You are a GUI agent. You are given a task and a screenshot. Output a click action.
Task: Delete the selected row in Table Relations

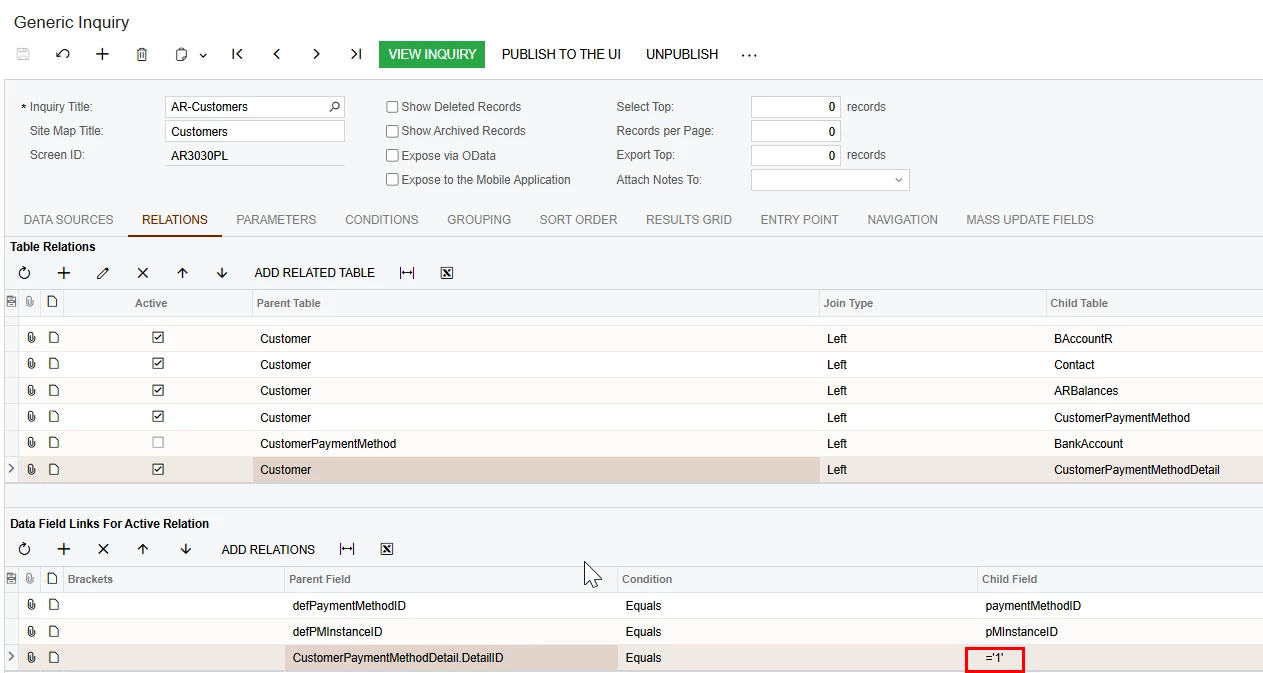click(x=143, y=273)
